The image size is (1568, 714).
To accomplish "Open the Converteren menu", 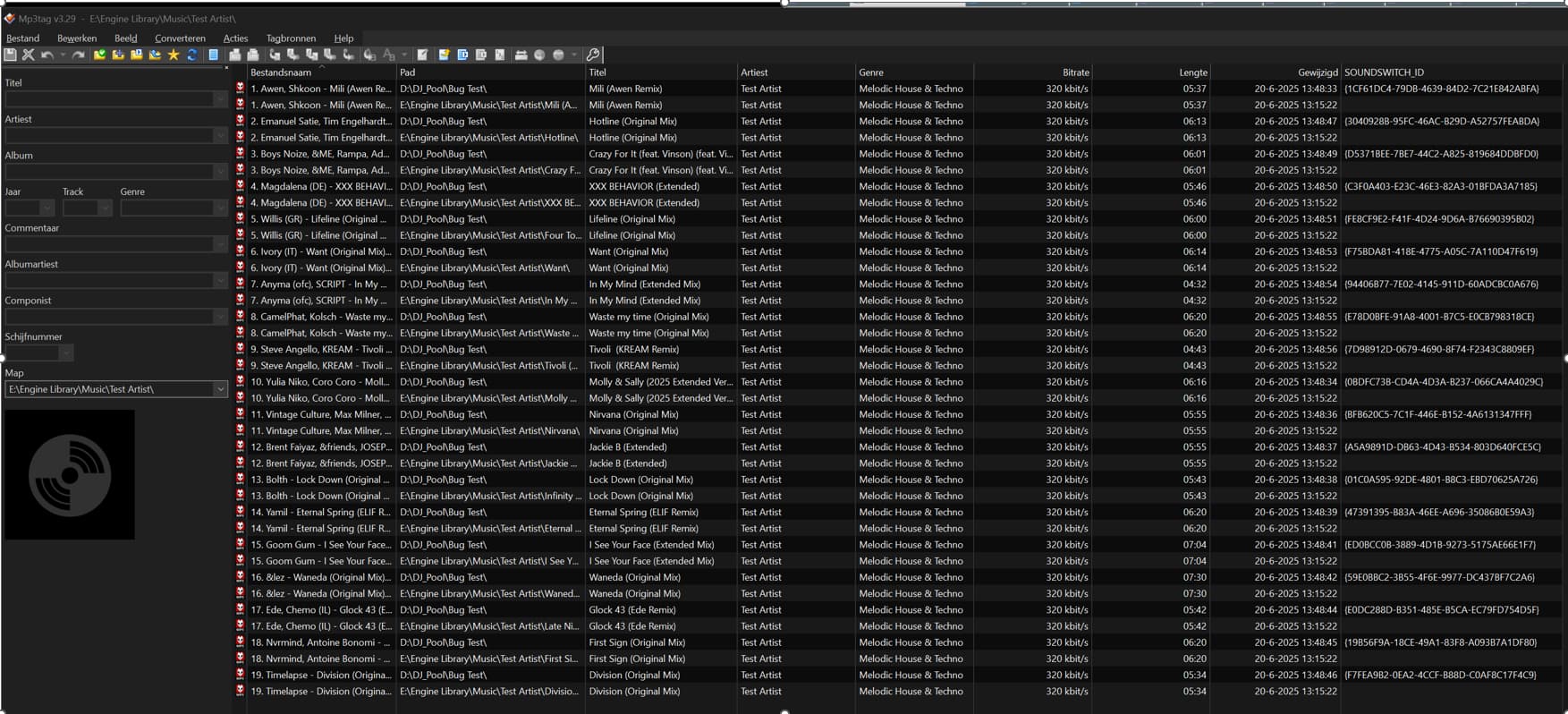I will [180, 38].
